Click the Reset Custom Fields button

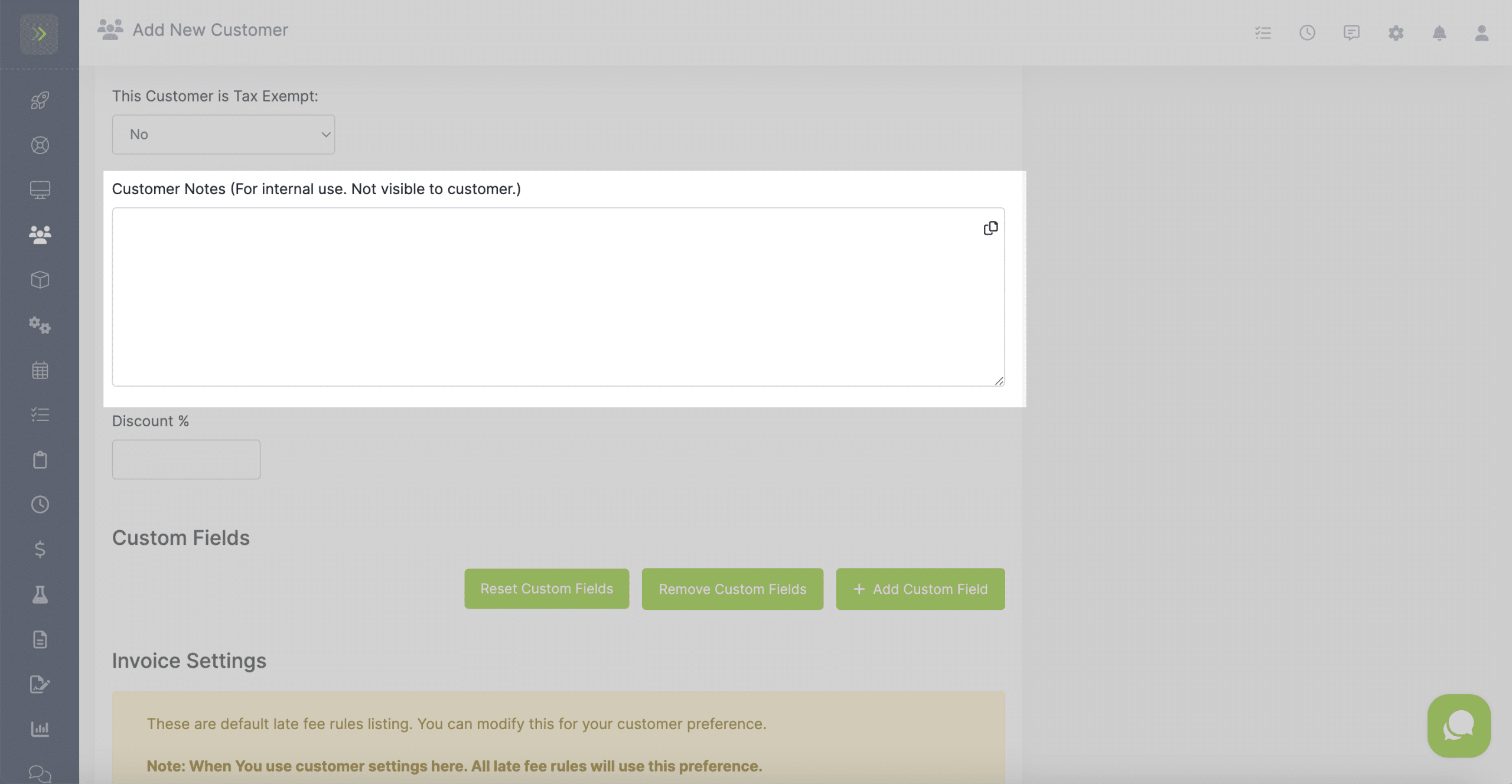pyautogui.click(x=546, y=589)
